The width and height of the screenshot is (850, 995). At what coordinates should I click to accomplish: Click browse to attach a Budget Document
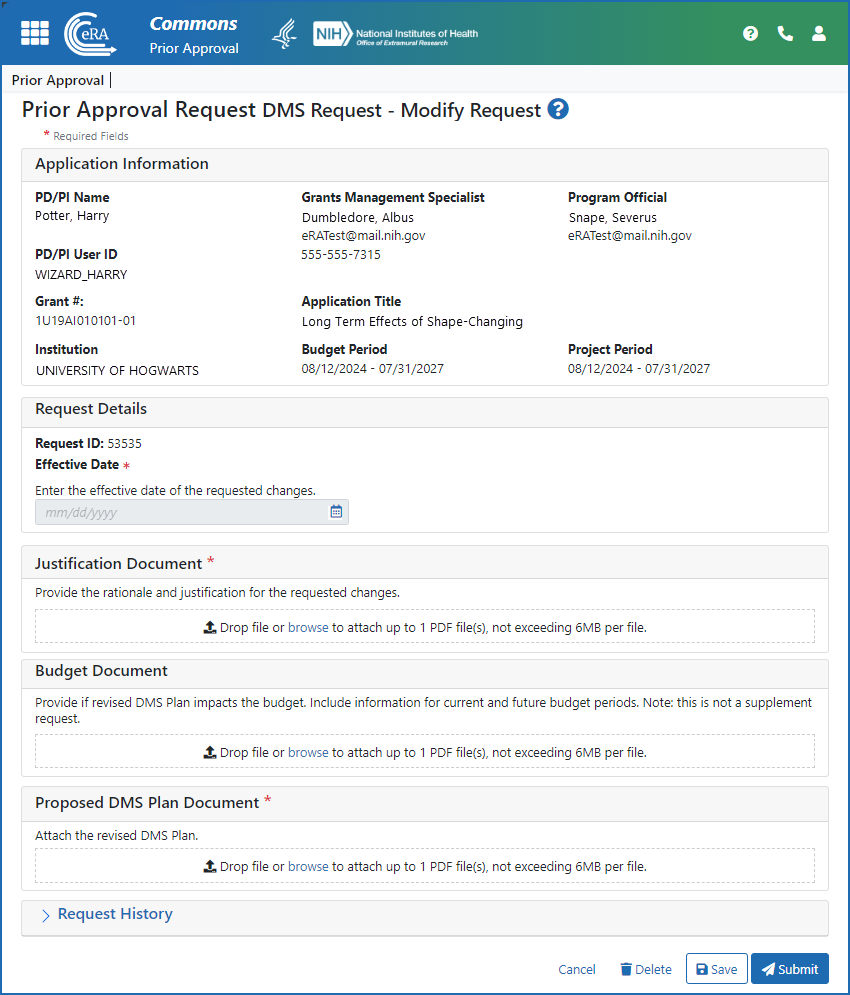(x=308, y=751)
